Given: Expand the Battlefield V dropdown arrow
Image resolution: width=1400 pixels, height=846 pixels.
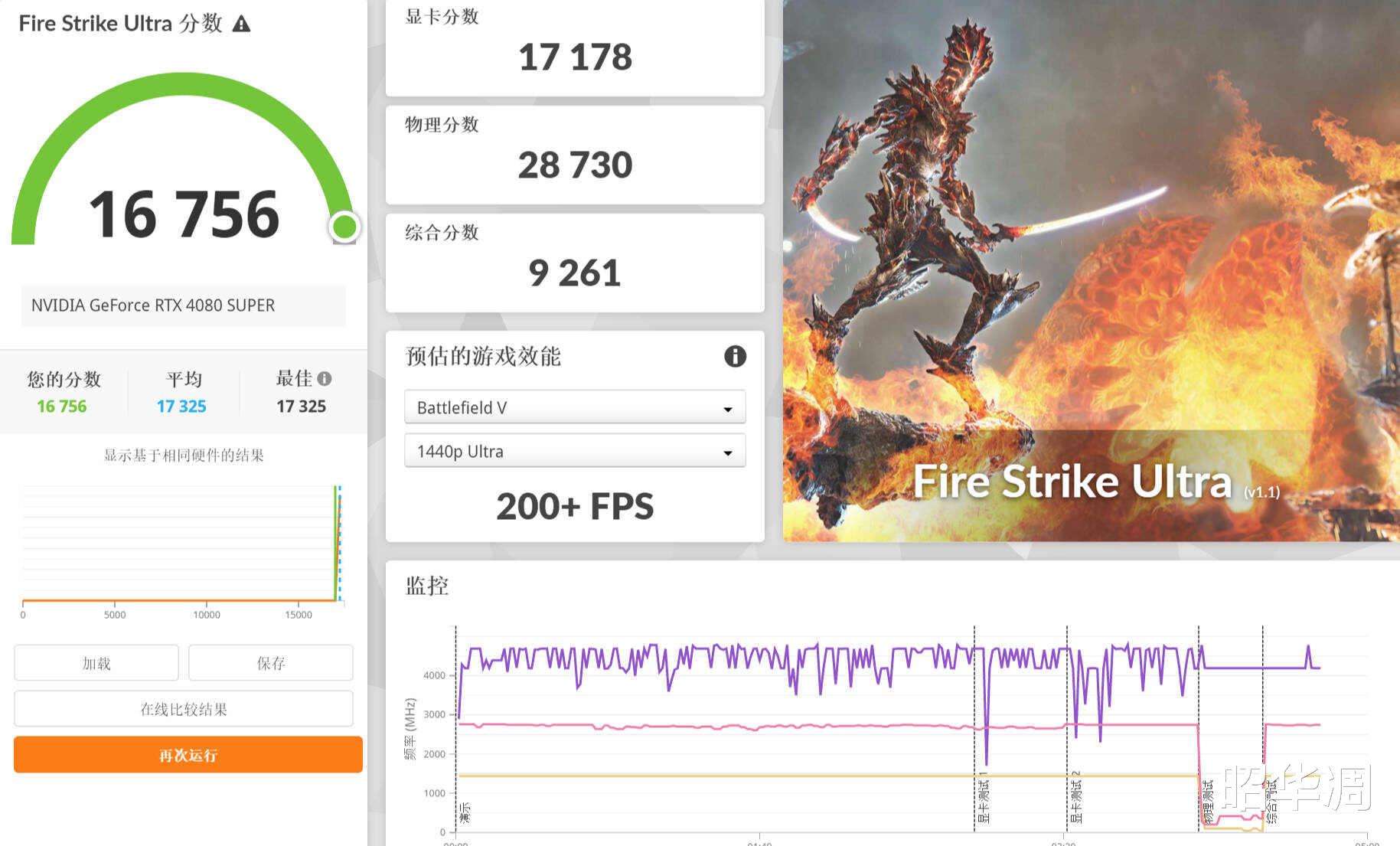Looking at the screenshot, I should [x=727, y=408].
